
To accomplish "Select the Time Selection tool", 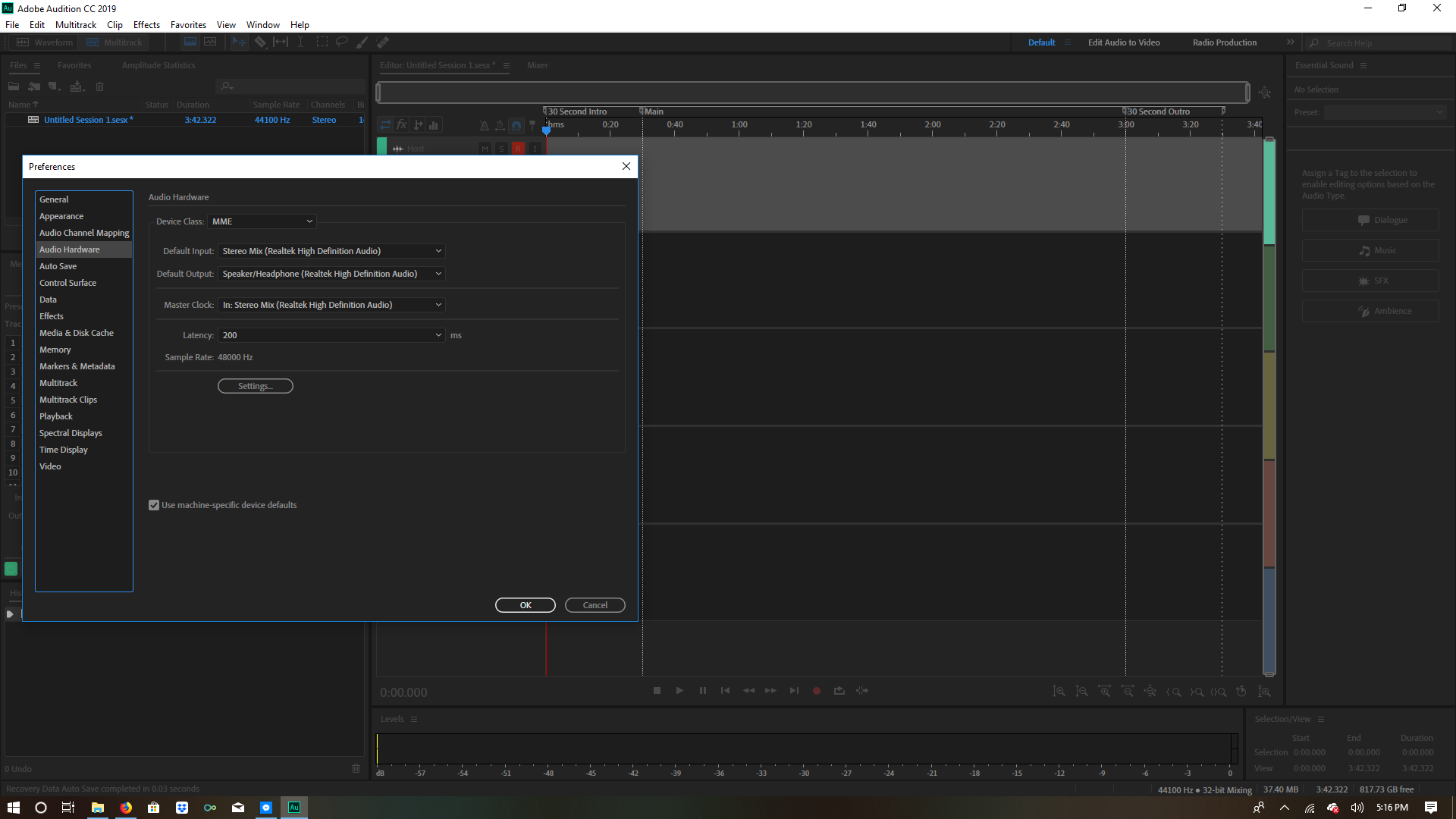I will pyautogui.click(x=301, y=42).
